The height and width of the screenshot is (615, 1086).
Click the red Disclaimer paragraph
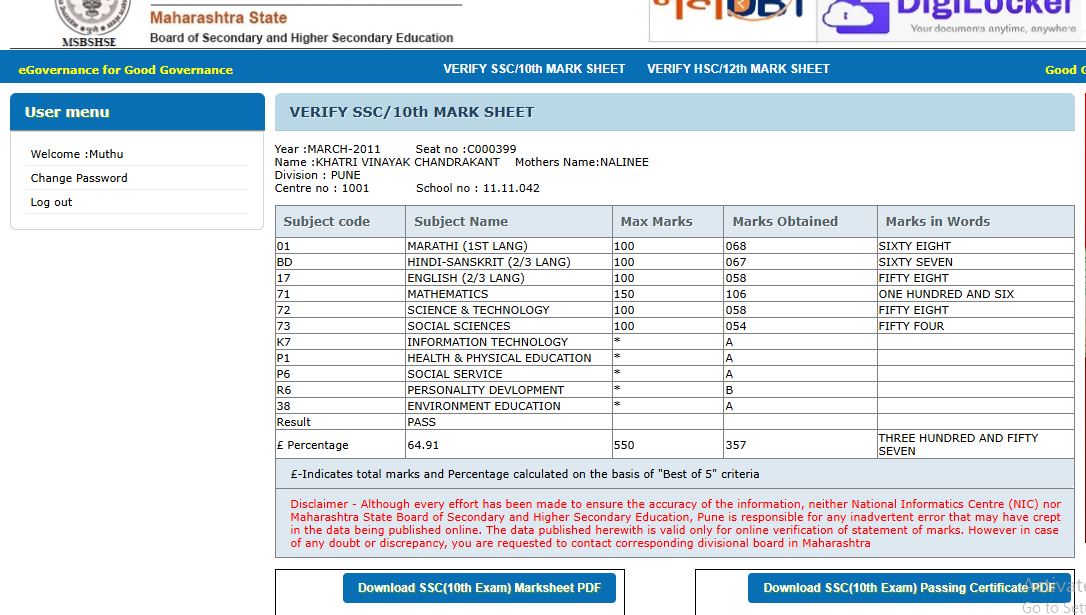(x=674, y=523)
